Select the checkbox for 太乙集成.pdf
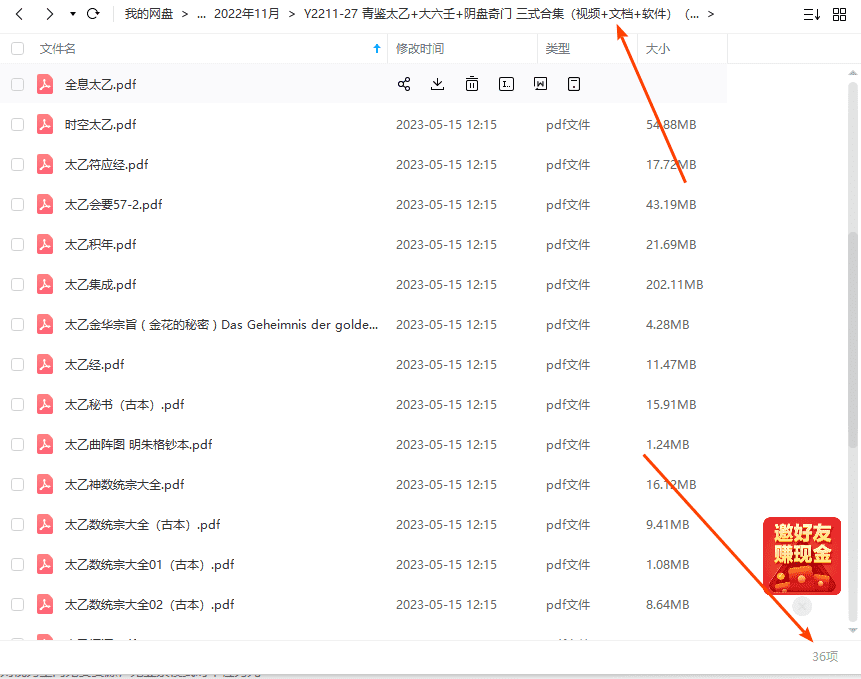This screenshot has width=861, height=679. [x=17, y=285]
